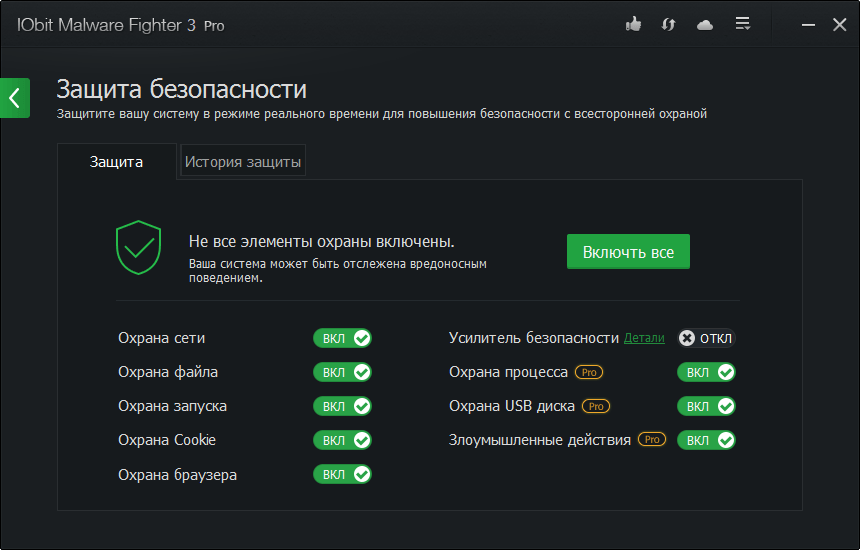Click the green shield status icon
This screenshot has width=860, height=550.
138,248
